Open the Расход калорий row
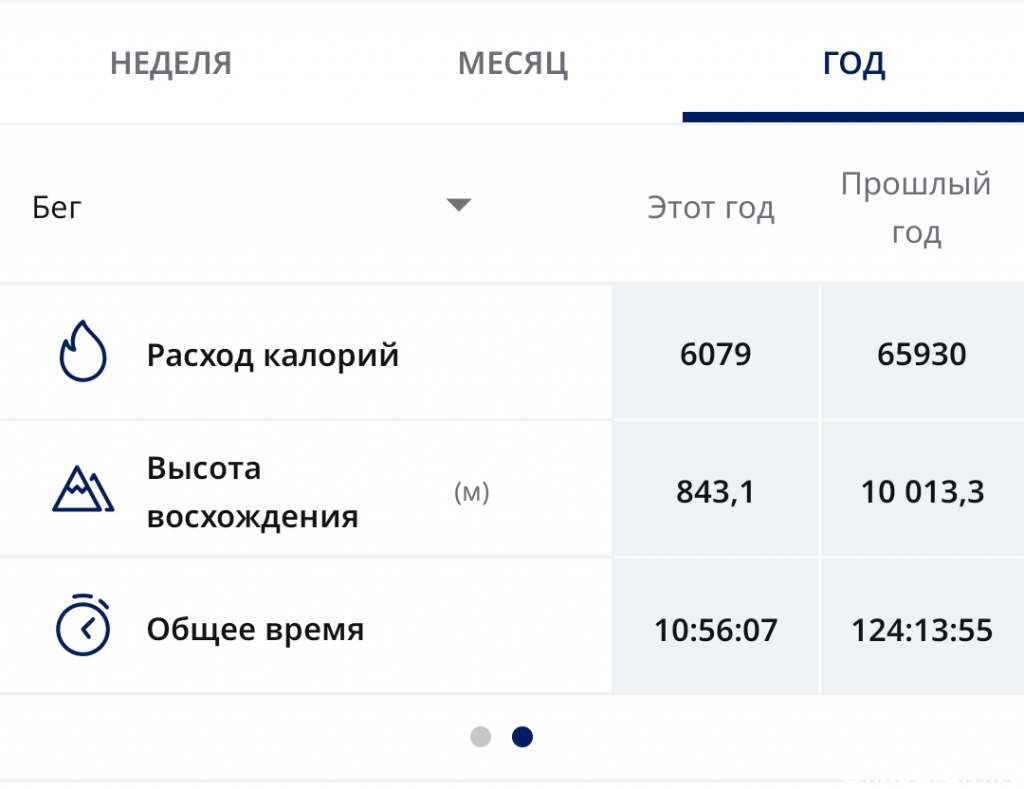Viewport: 1024px width, 789px height. pos(306,353)
